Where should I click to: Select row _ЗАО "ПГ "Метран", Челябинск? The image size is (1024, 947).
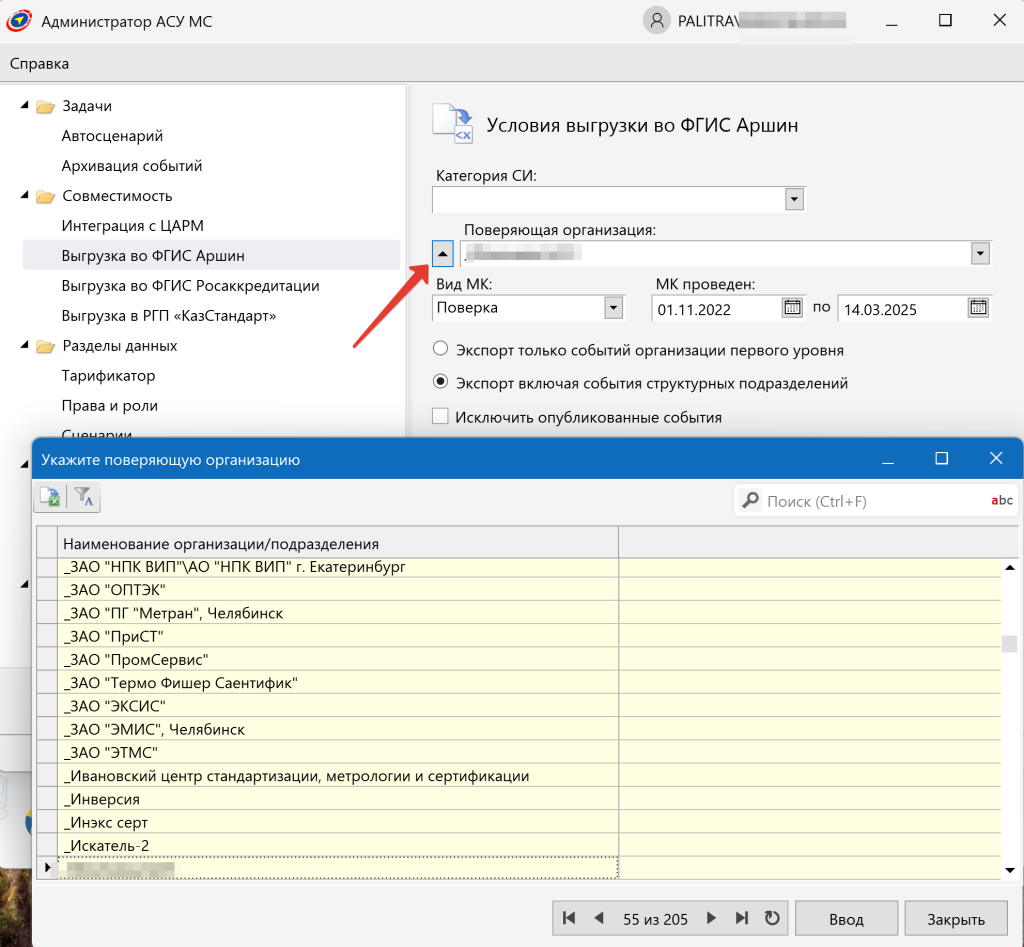click(338, 613)
